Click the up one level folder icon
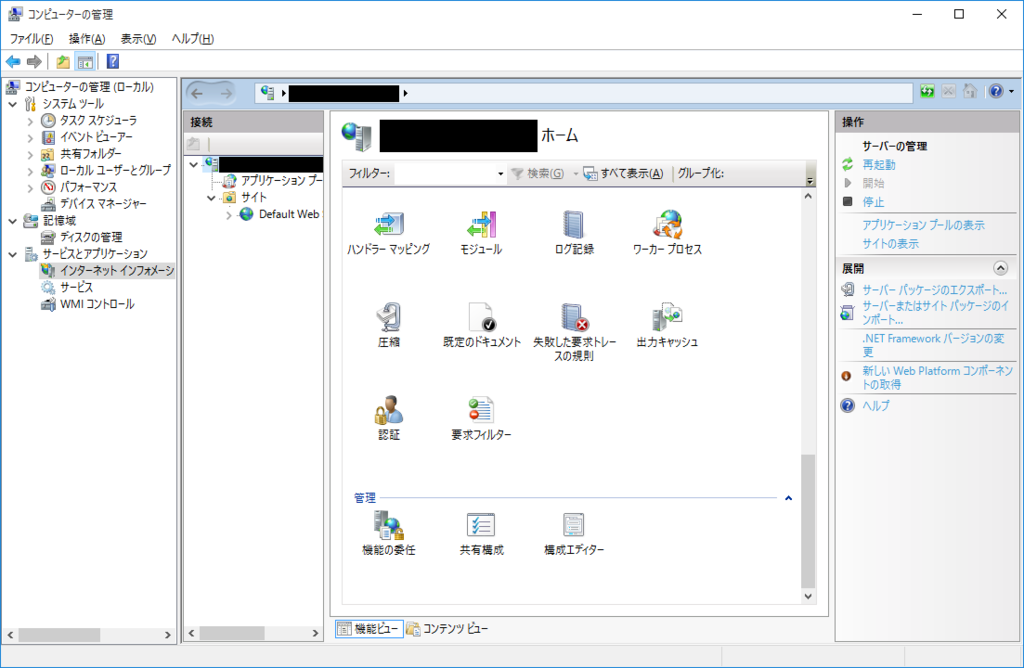The image size is (1024, 668). [63, 61]
